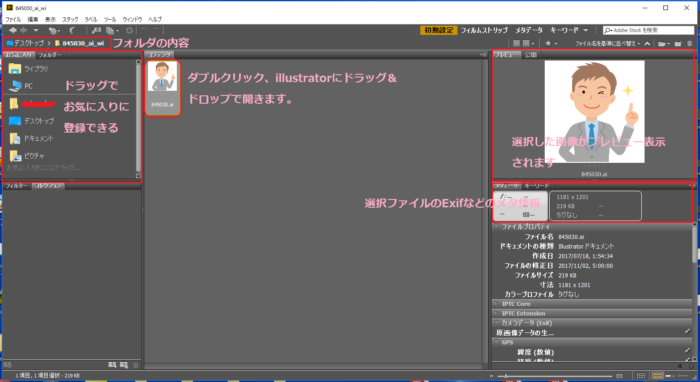Click larger thumbnail size button right of slider
This screenshot has width=700, height=382.
click(x=620, y=376)
